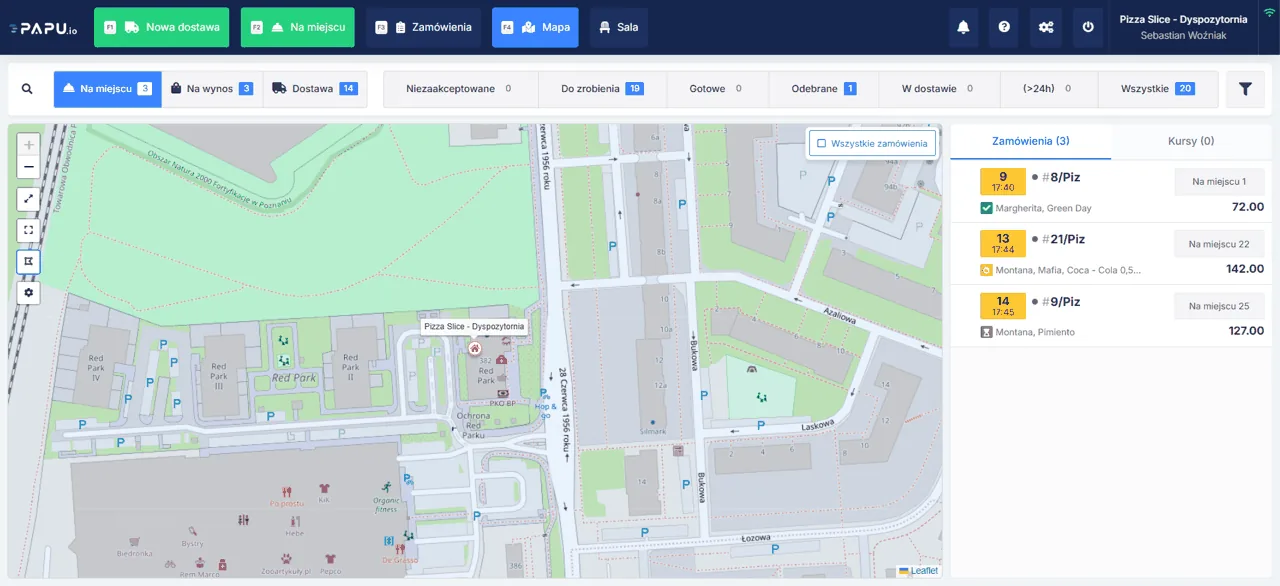The width and height of the screenshot is (1280, 586).
Task: Open Mapa view in top navigation
Action: click(x=535, y=27)
